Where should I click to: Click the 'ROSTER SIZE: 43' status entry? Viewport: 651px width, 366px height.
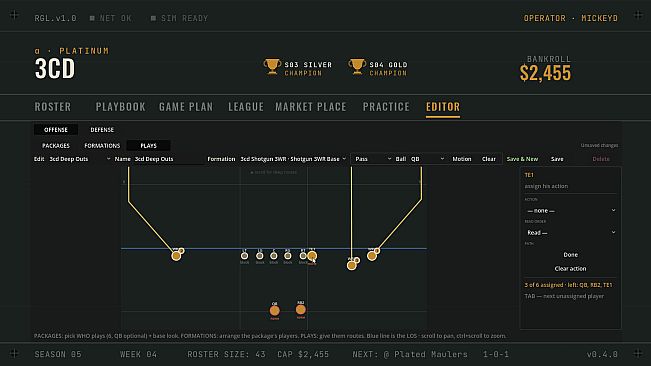(226, 354)
